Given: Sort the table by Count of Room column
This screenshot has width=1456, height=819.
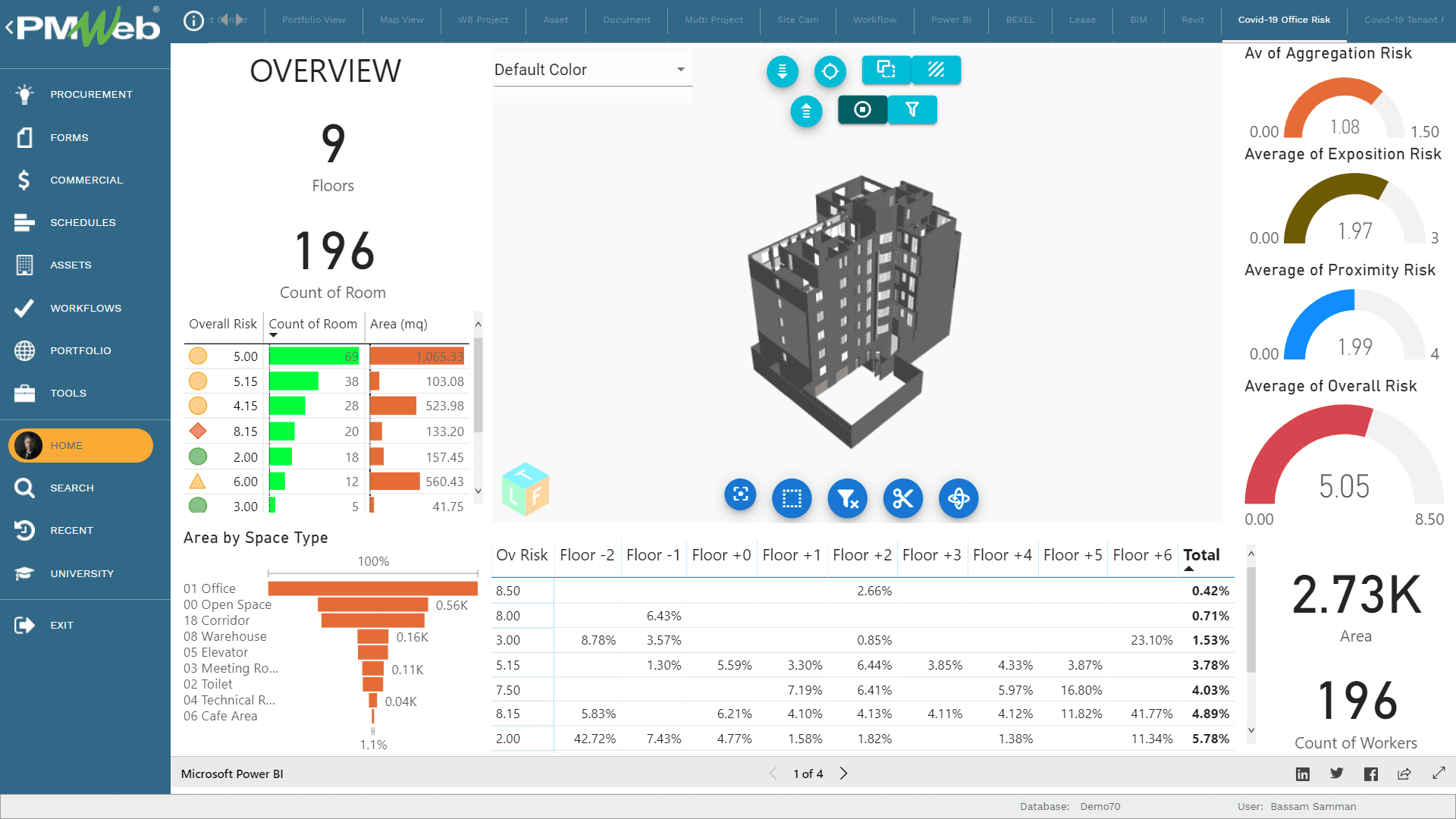Looking at the screenshot, I should coord(313,324).
